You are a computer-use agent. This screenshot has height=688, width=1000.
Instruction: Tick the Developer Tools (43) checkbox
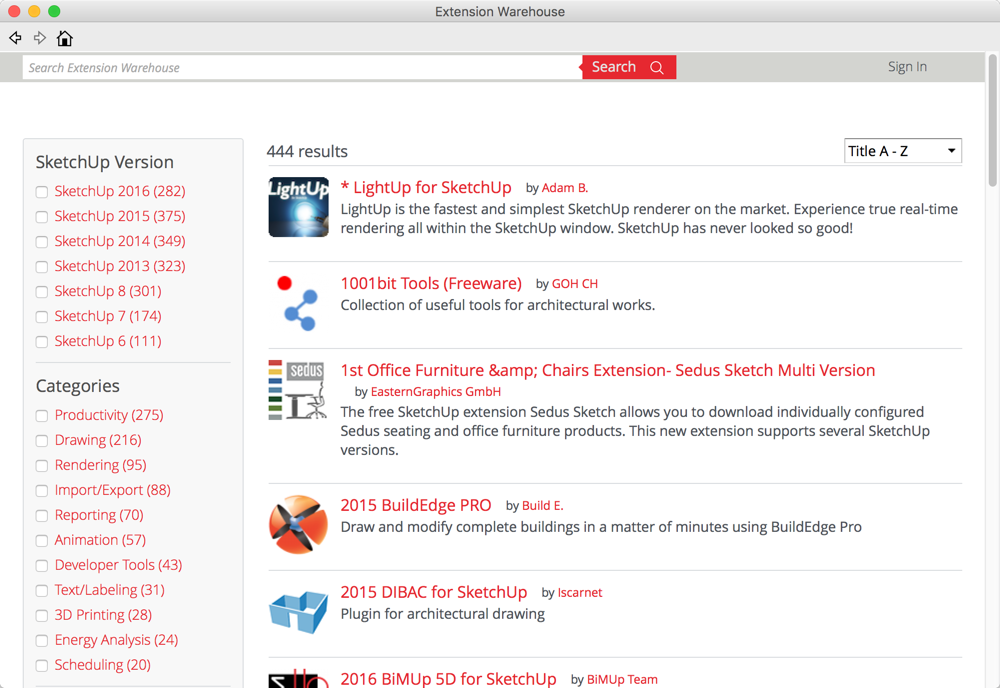(x=42, y=566)
